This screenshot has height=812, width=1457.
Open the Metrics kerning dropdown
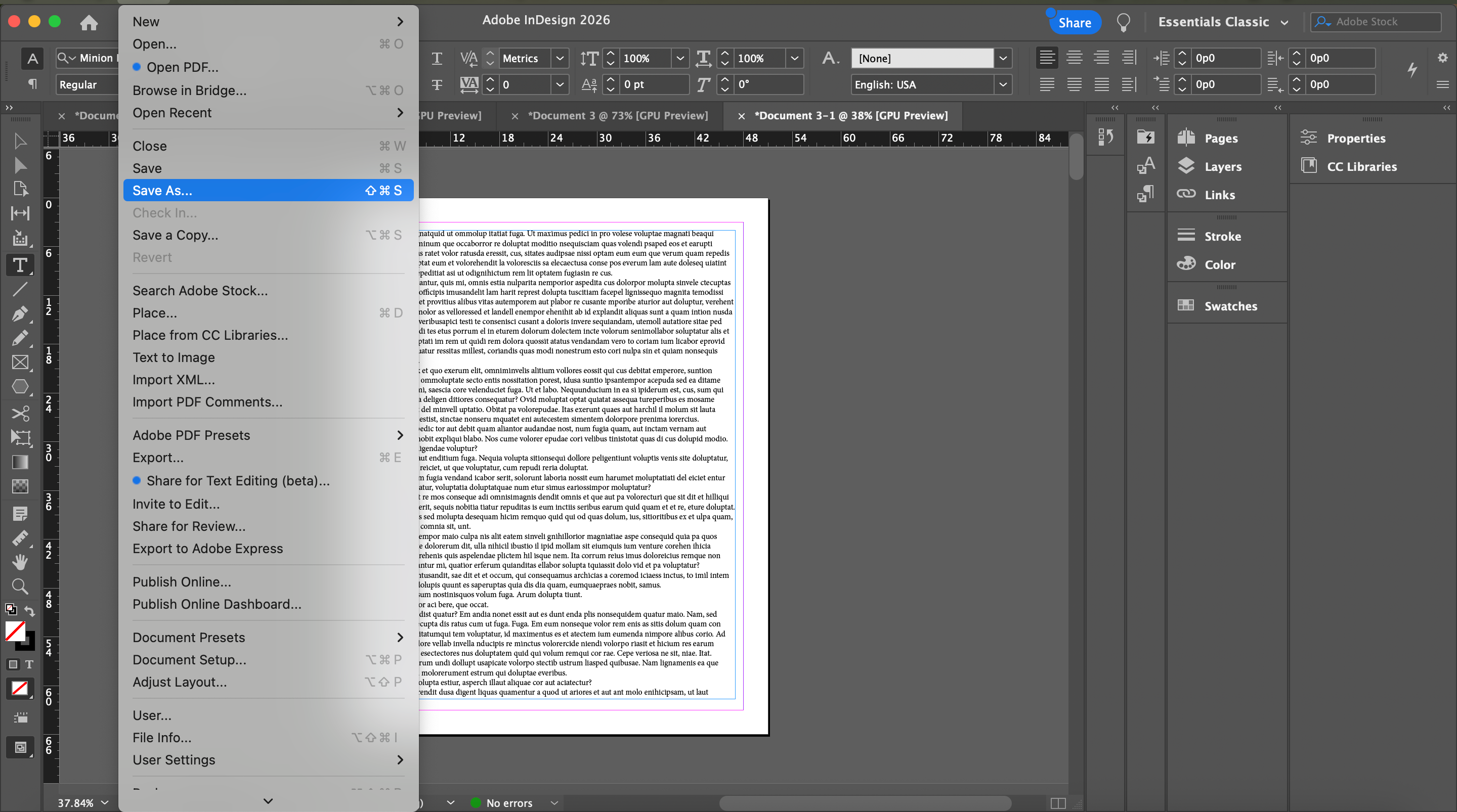click(560, 58)
